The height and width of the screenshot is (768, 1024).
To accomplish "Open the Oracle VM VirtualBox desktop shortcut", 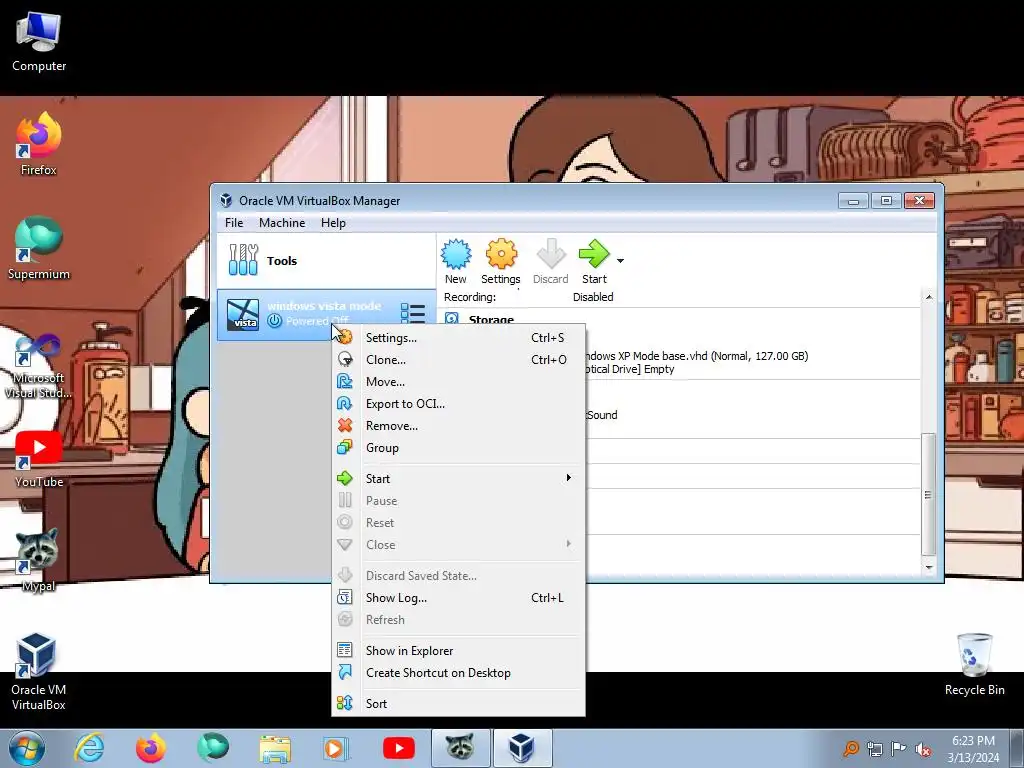I will point(39,671).
